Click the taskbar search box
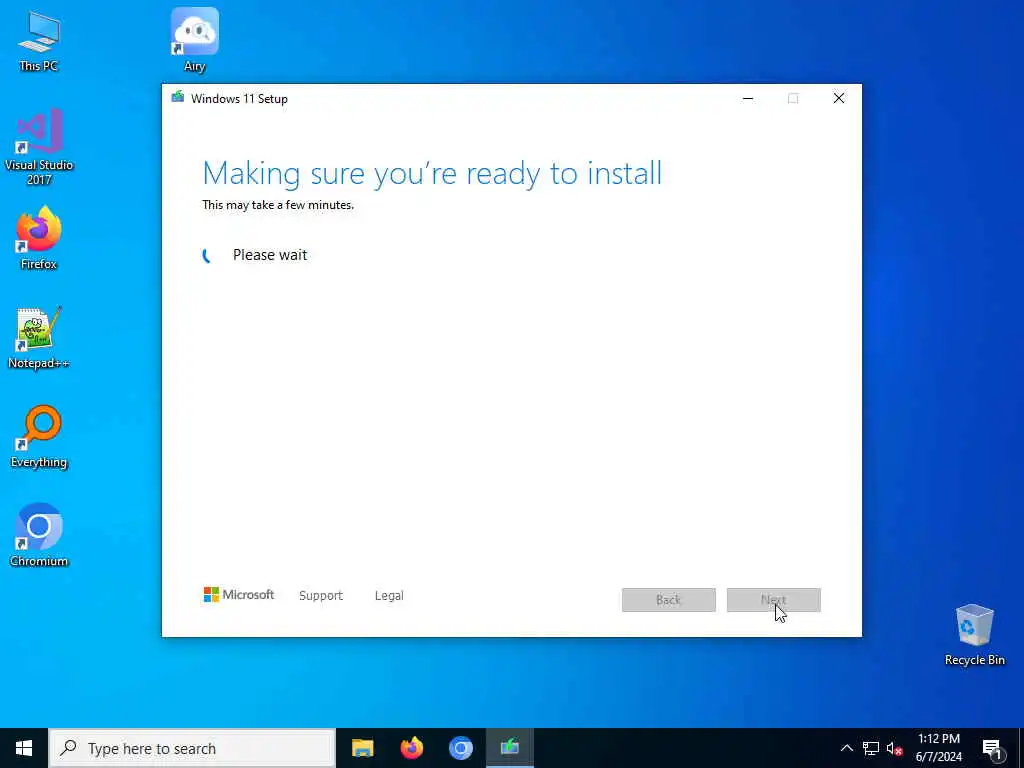The width and height of the screenshot is (1024, 768). (x=193, y=748)
